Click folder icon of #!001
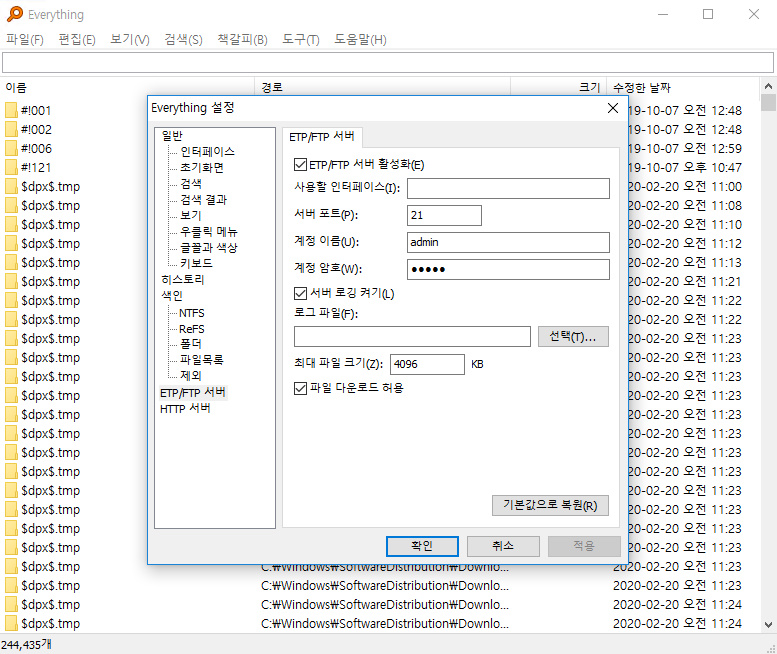 [11, 110]
